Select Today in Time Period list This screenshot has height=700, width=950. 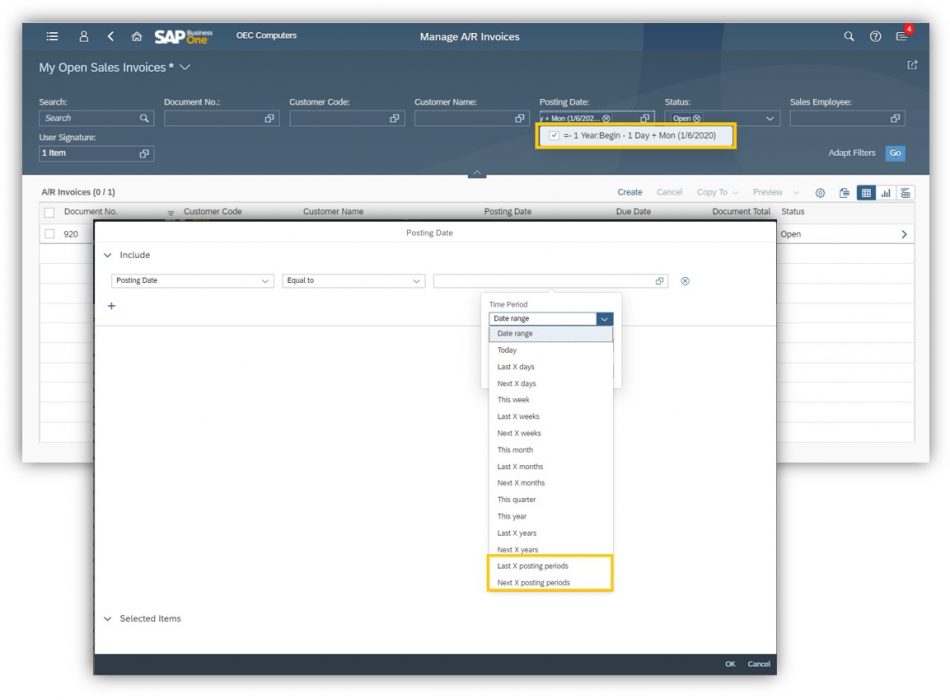[x=551, y=350]
